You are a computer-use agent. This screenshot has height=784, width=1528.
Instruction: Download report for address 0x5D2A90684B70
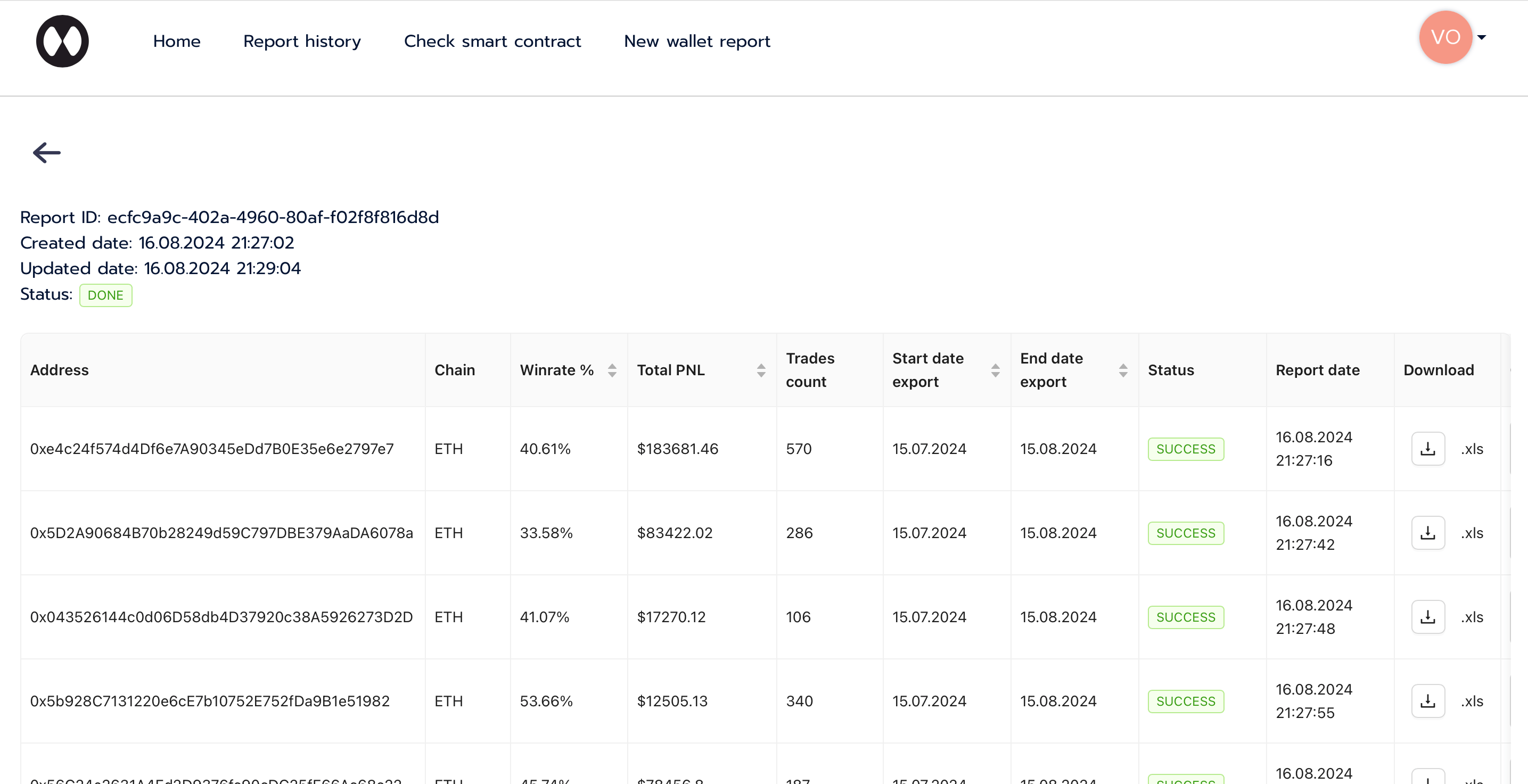(x=1427, y=533)
